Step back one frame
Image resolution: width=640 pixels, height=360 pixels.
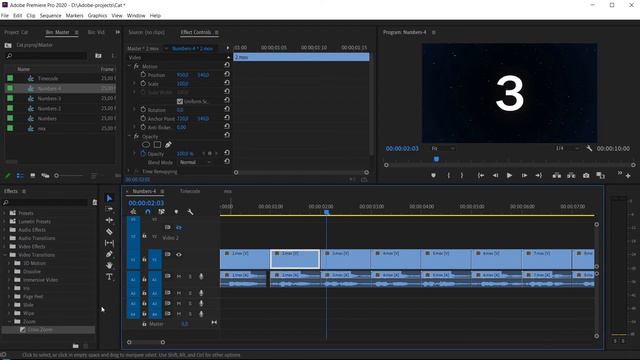tap(495, 176)
